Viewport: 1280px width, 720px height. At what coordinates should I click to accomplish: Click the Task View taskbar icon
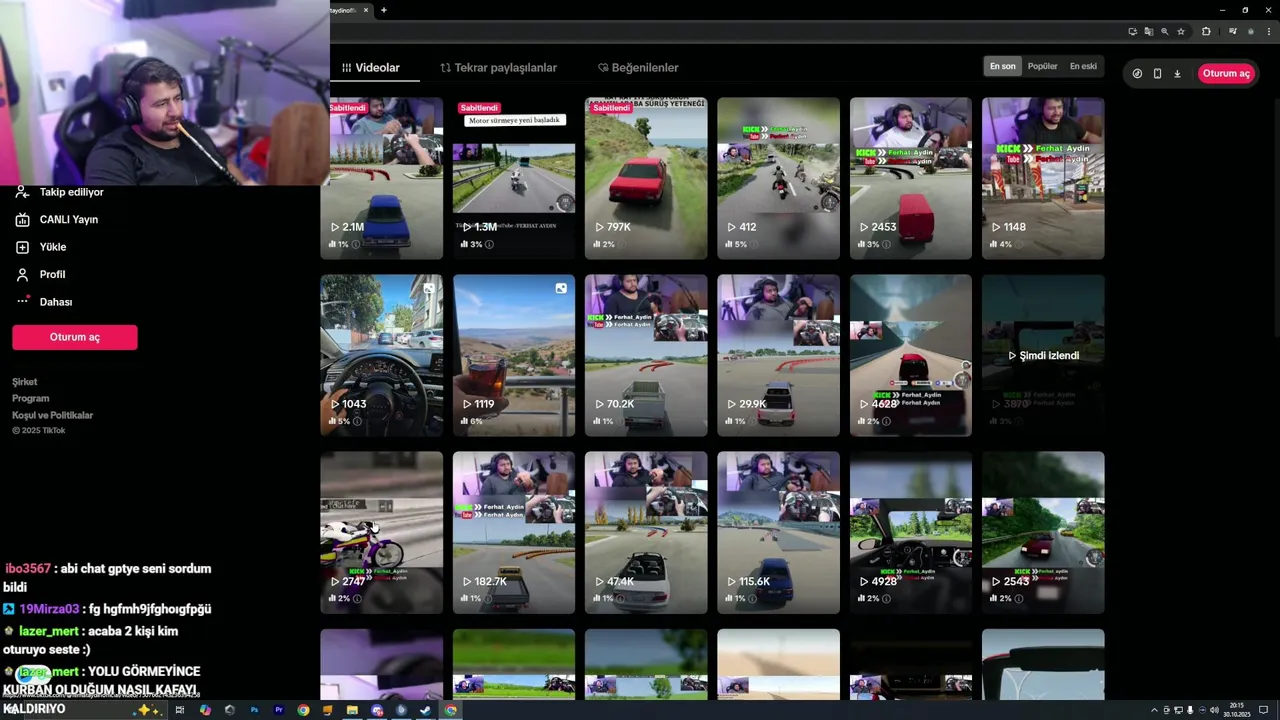180,710
